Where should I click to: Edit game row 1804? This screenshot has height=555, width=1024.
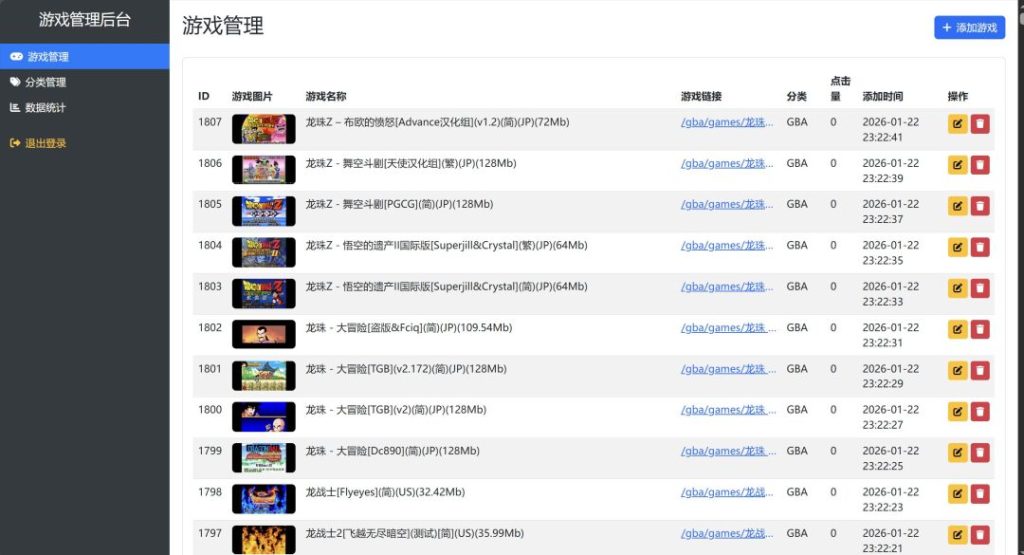click(x=957, y=247)
